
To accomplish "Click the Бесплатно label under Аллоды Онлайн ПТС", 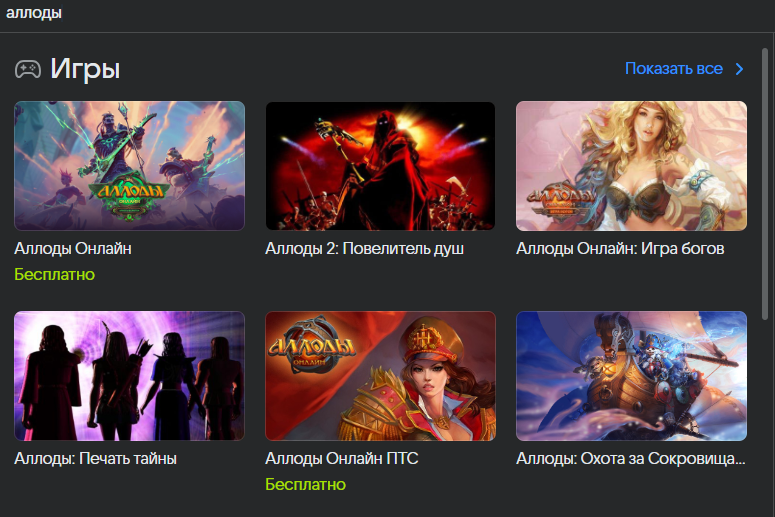I will pyautogui.click(x=305, y=484).
